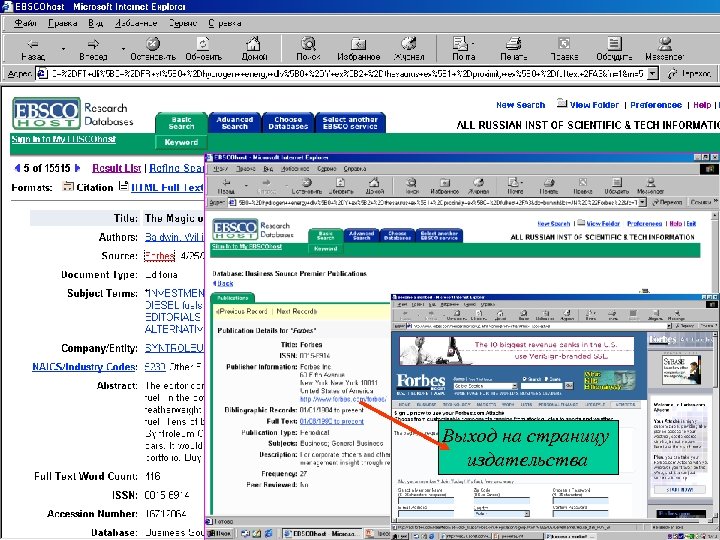
Task: Click Search icon in second EBSCOhost window
Action: pos(411,186)
